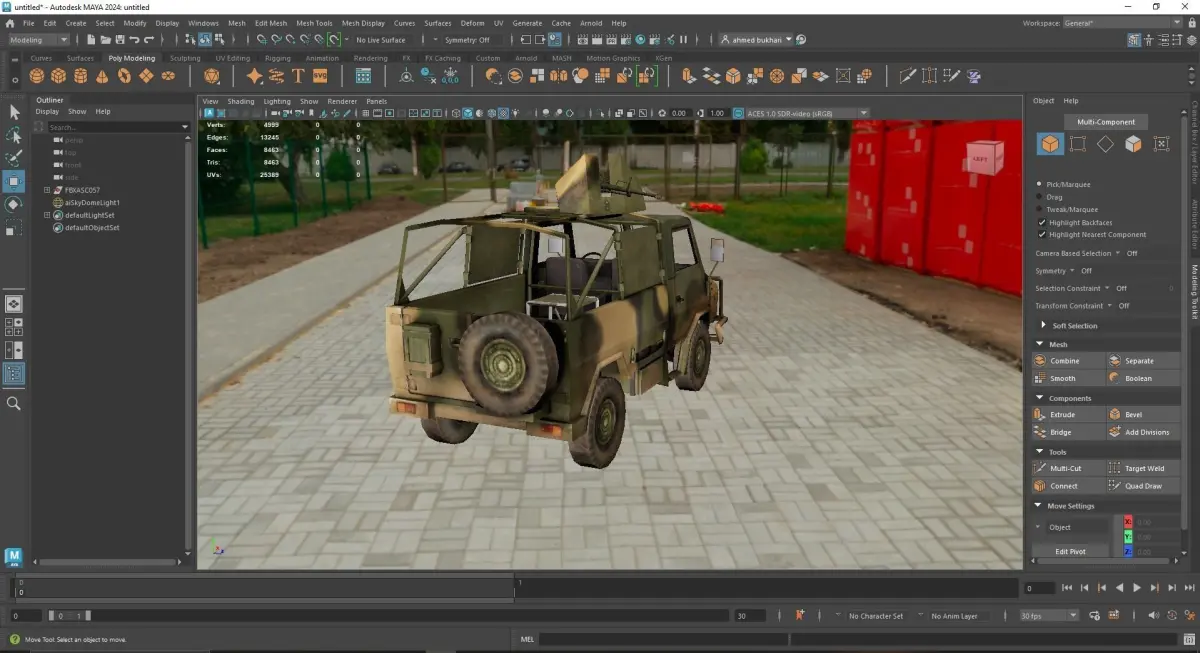Image resolution: width=1200 pixels, height=653 pixels.
Task: Click the Edit Pivot button
Action: pos(1070,551)
